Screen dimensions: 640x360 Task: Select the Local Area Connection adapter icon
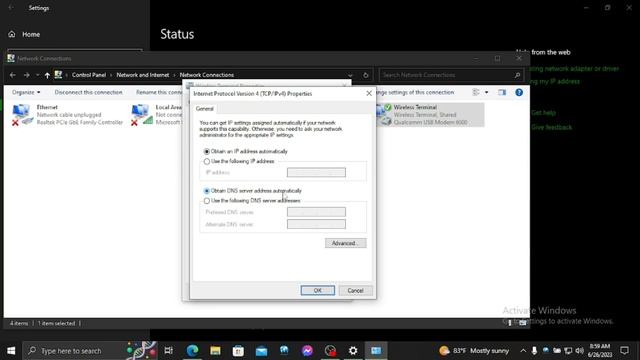pyautogui.click(x=141, y=115)
